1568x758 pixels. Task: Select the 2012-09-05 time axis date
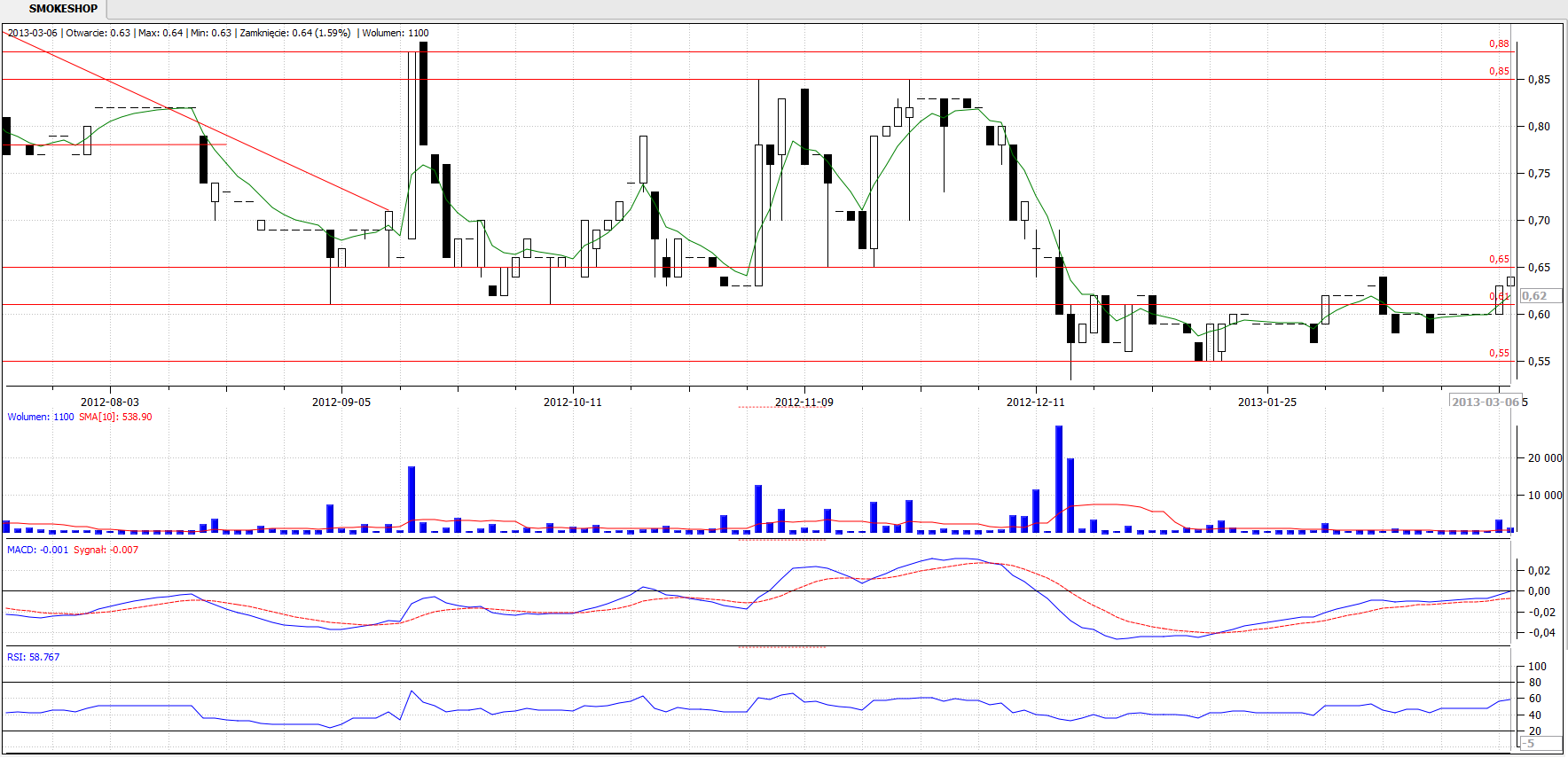(341, 402)
